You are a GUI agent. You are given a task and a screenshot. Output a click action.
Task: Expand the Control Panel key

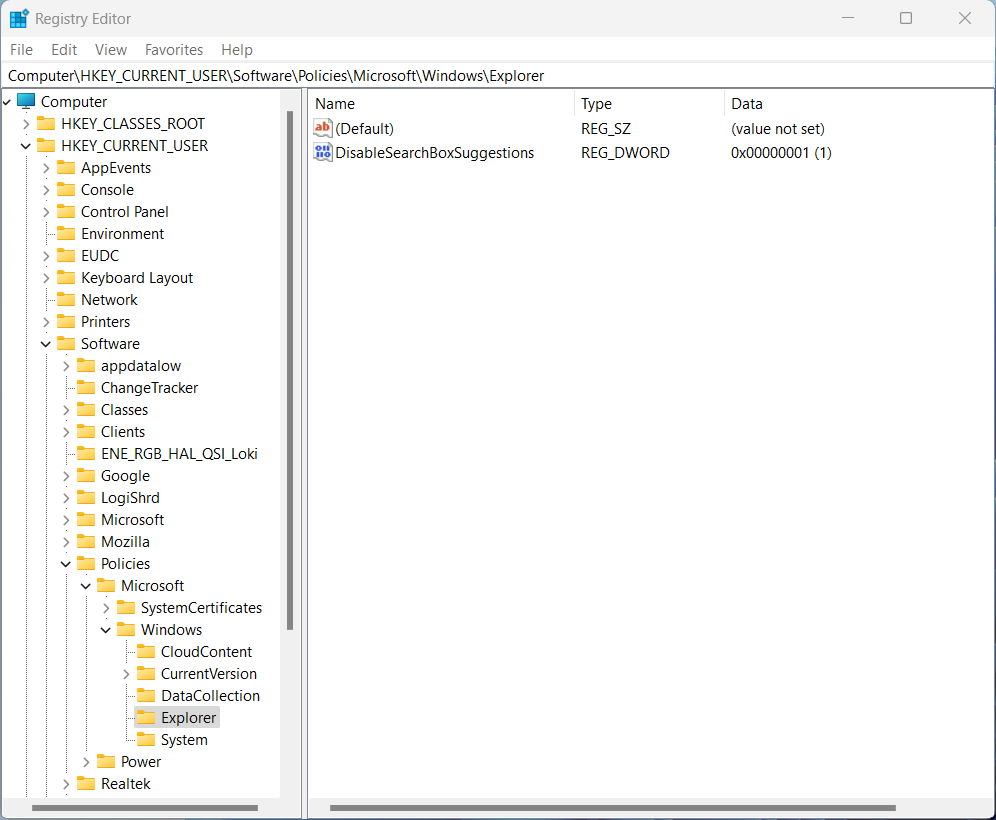click(x=46, y=212)
